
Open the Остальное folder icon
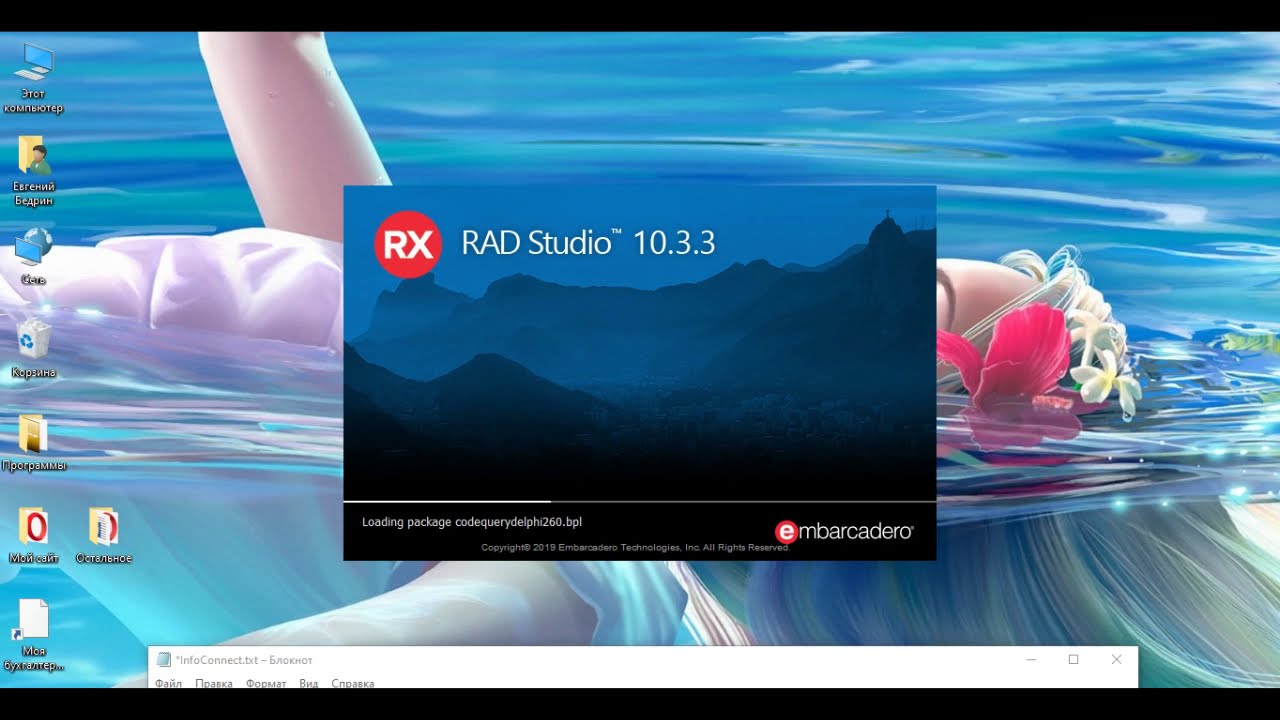click(103, 535)
